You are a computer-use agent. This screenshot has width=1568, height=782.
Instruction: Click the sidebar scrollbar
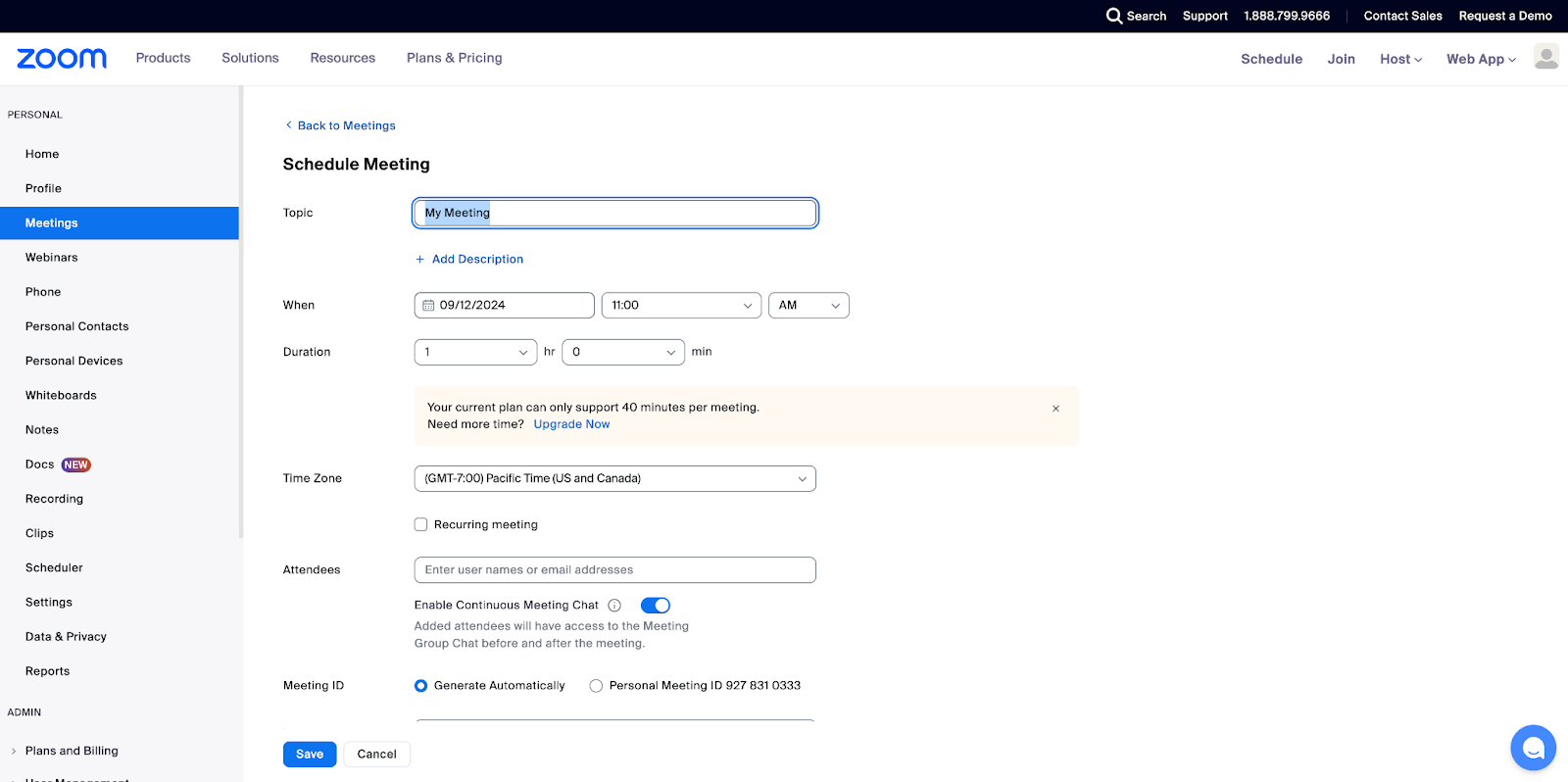(x=241, y=314)
